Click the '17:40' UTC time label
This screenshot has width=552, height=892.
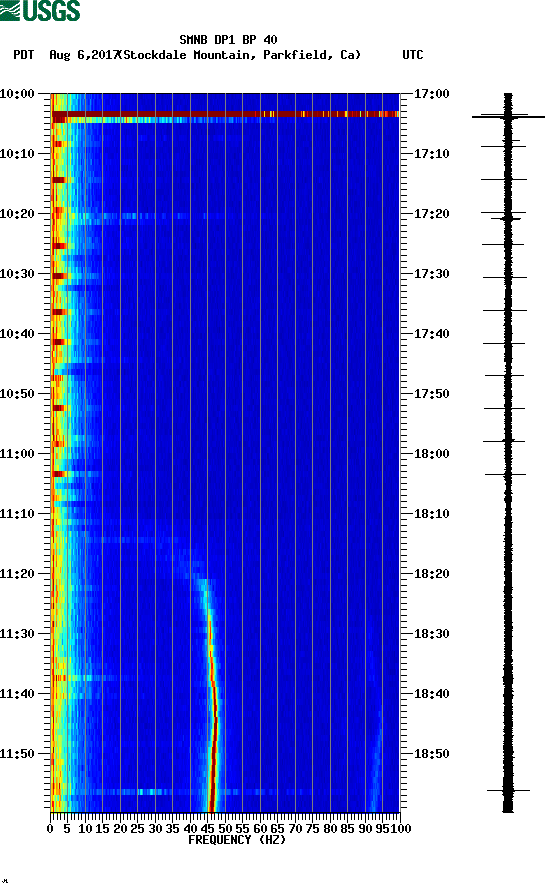click(x=431, y=334)
